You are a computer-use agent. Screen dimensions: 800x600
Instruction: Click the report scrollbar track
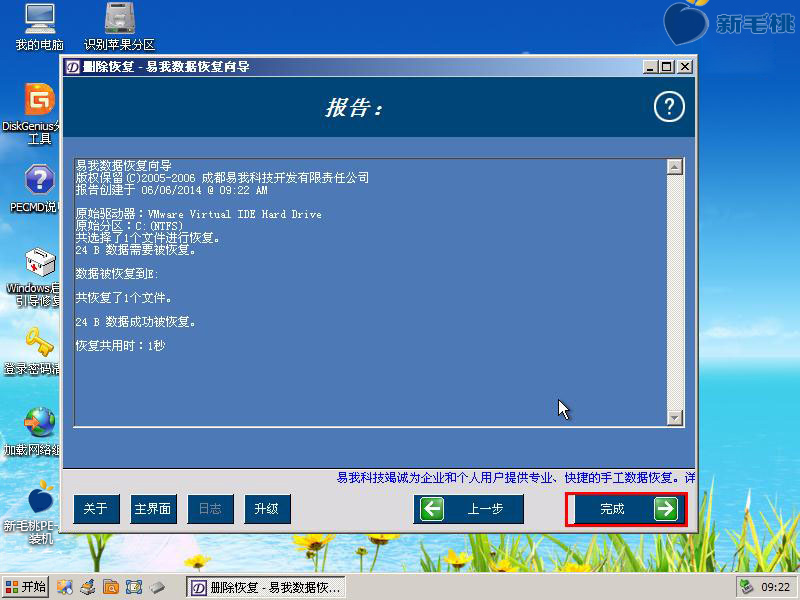click(x=674, y=292)
